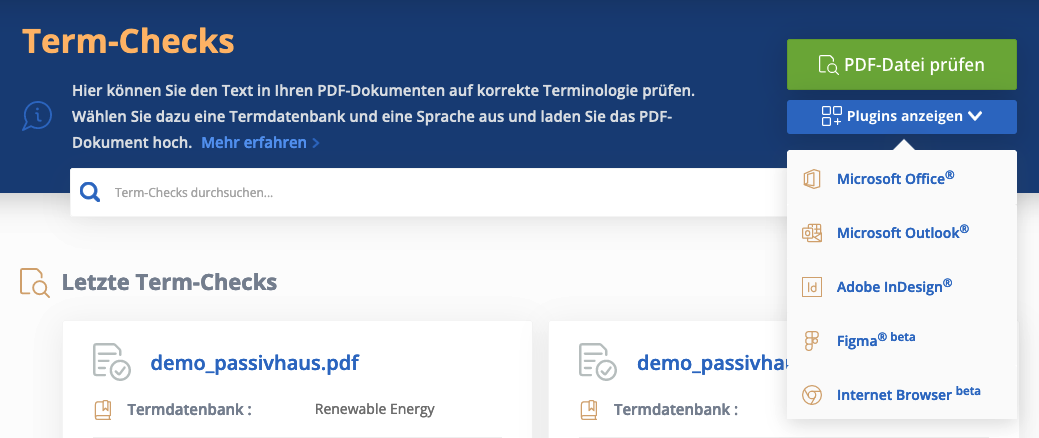The image size is (1039, 438).
Task: Click the Adobe InDesign Id icon
Action: (812, 287)
